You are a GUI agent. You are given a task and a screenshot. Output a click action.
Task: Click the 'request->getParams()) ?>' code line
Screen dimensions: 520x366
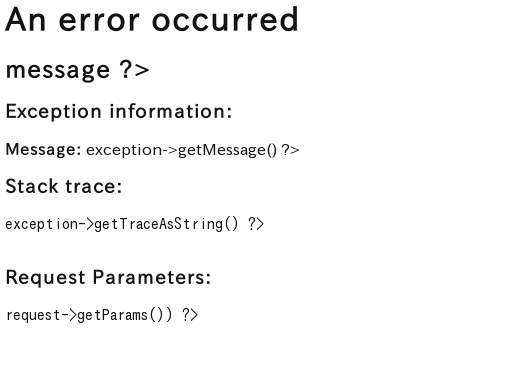coord(102,315)
